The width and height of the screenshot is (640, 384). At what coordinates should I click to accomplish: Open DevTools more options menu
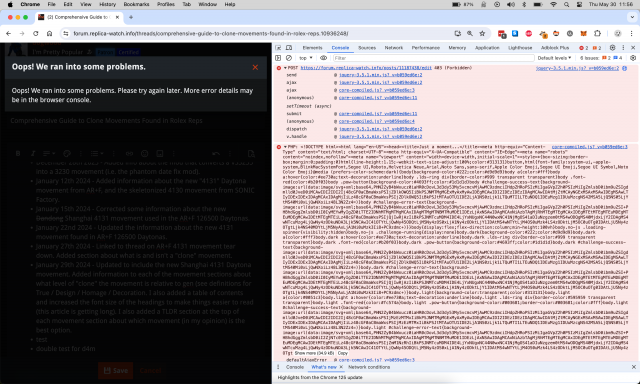(x=623, y=48)
